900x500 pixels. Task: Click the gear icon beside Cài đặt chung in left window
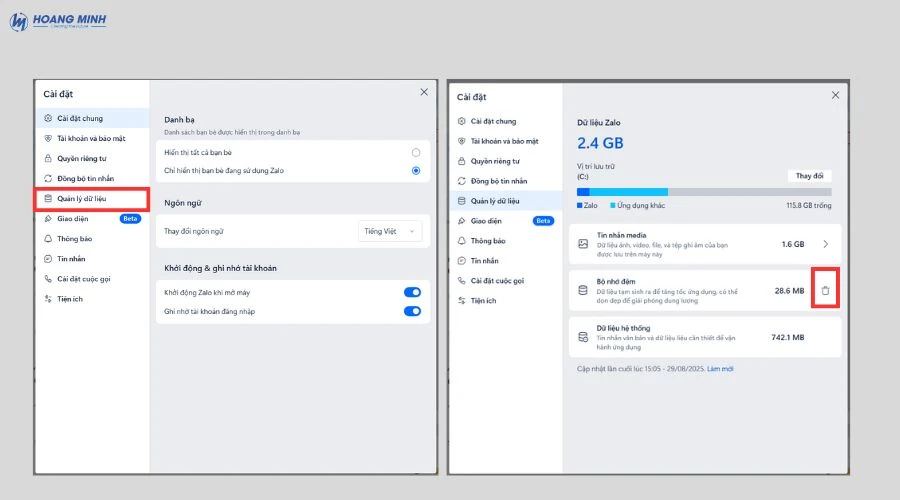click(x=48, y=118)
